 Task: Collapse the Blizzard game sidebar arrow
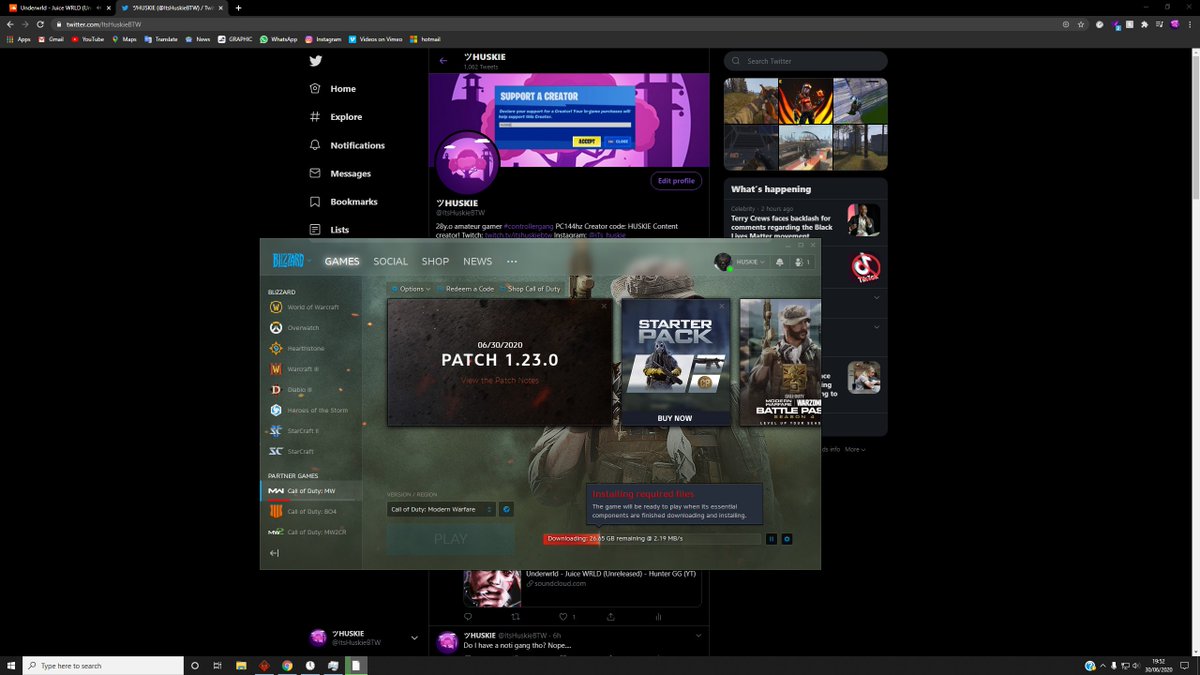pos(274,553)
